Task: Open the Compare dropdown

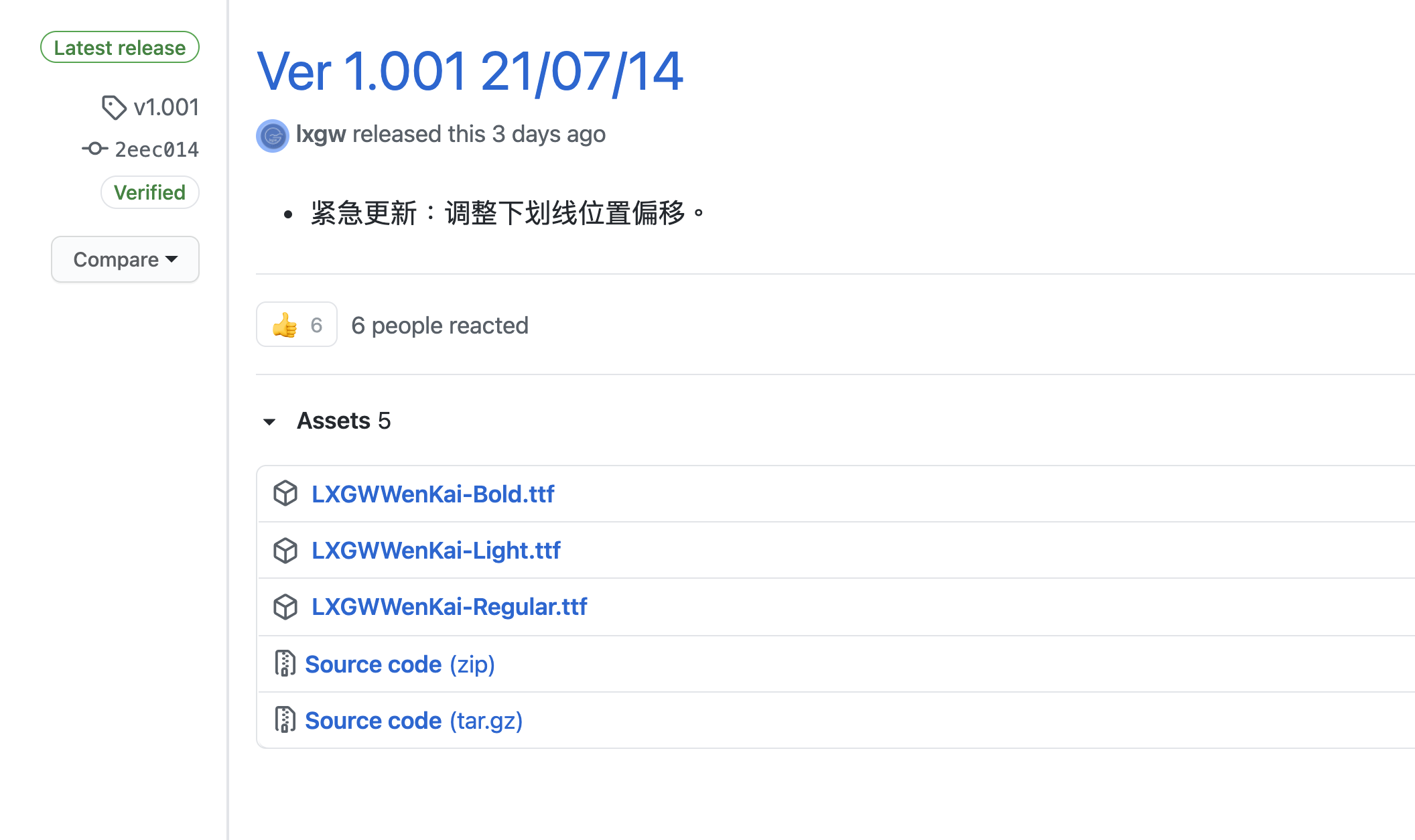Action: click(125, 259)
